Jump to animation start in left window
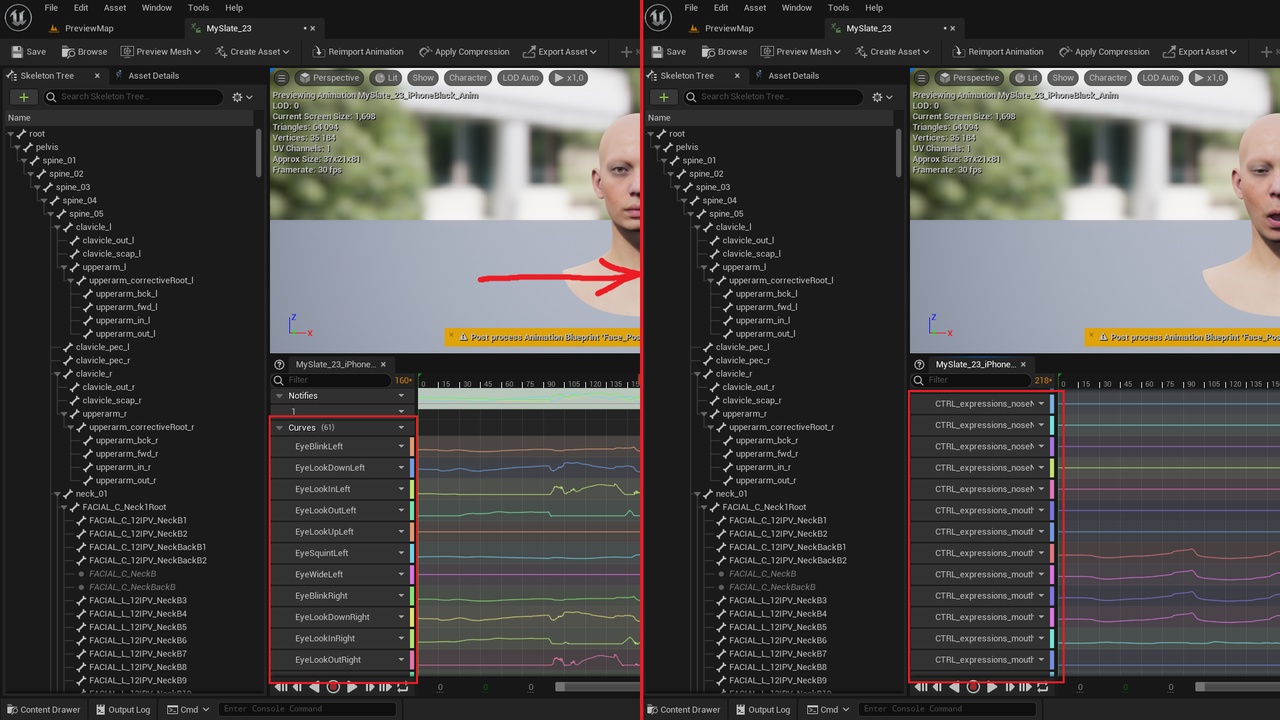1280x720 pixels. coord(281,687)
